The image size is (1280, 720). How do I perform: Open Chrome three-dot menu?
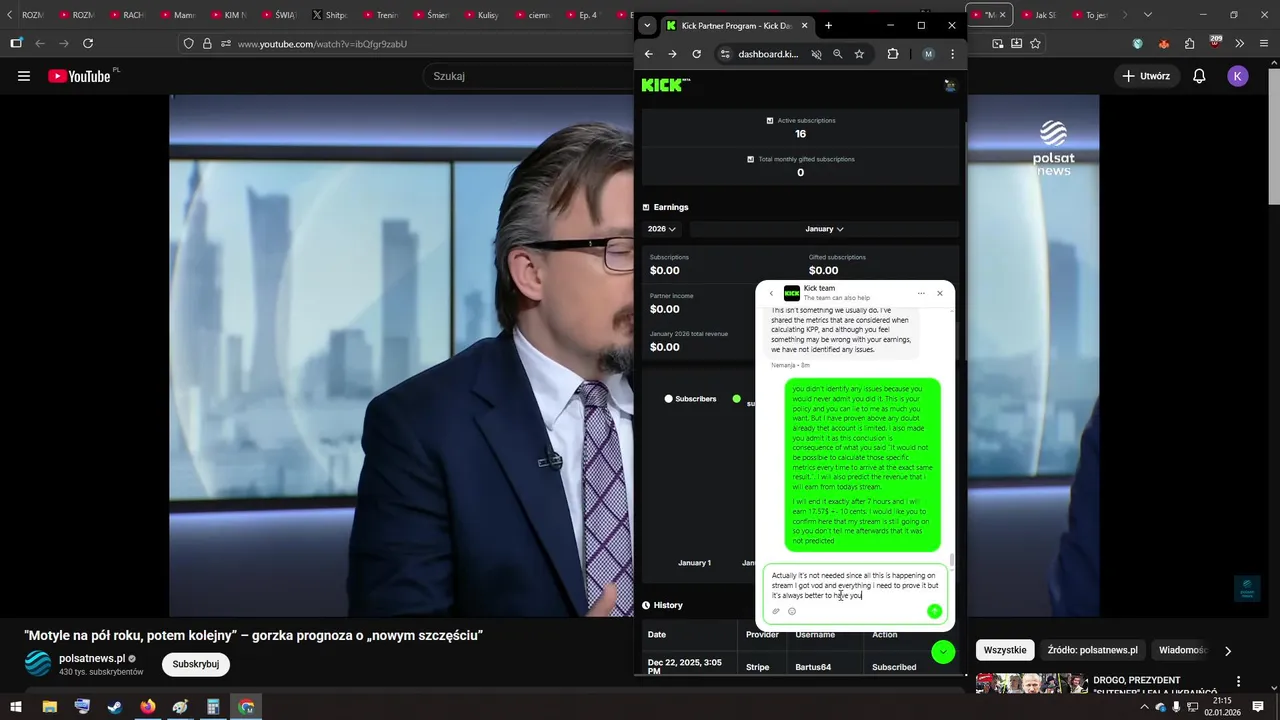point(952,54)
